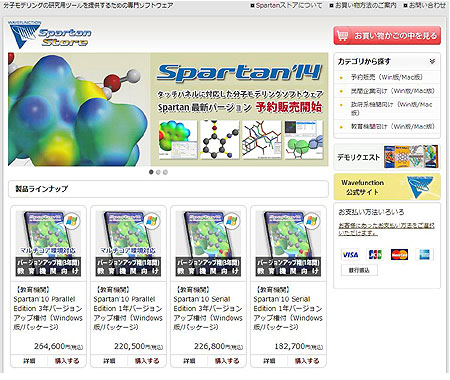Open 予約販売 (Win版/Mac版) category
450x380 pixels.
[x=387, y=77]
